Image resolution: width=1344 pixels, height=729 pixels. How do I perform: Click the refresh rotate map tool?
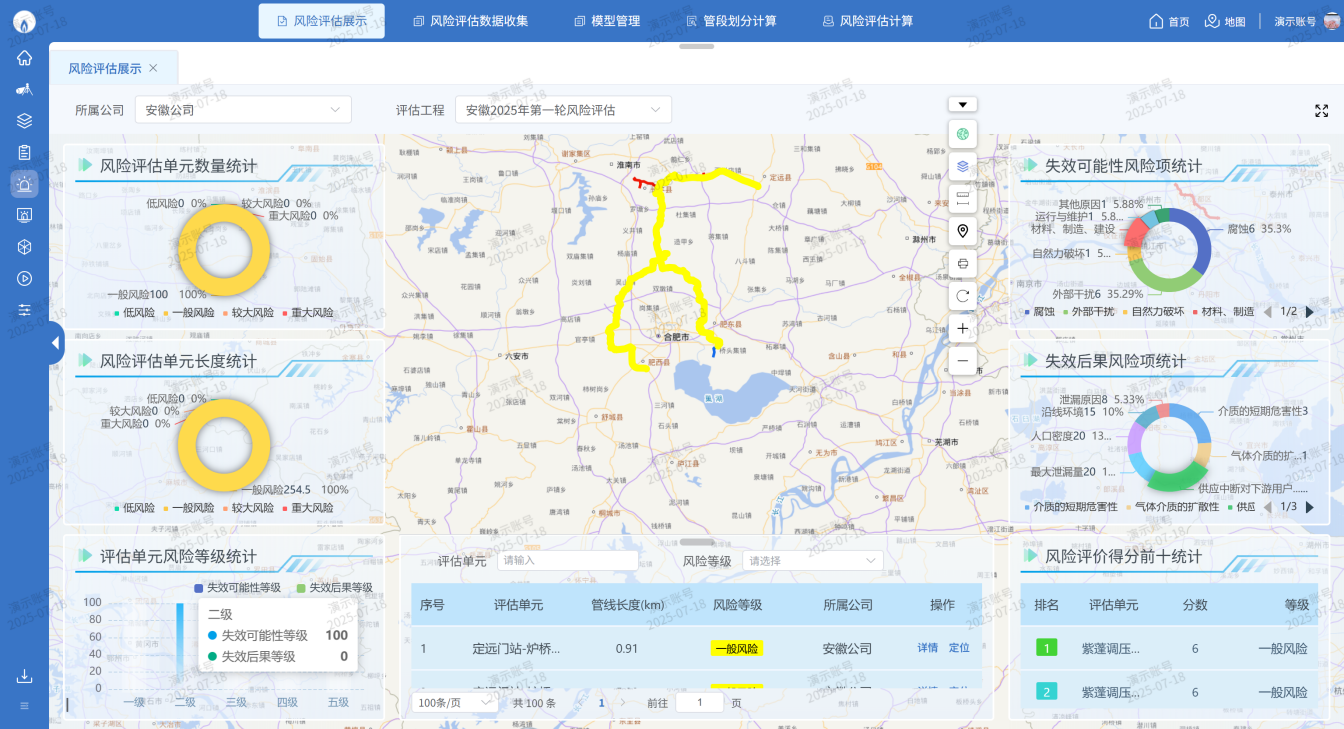click(x=962, y=296)
